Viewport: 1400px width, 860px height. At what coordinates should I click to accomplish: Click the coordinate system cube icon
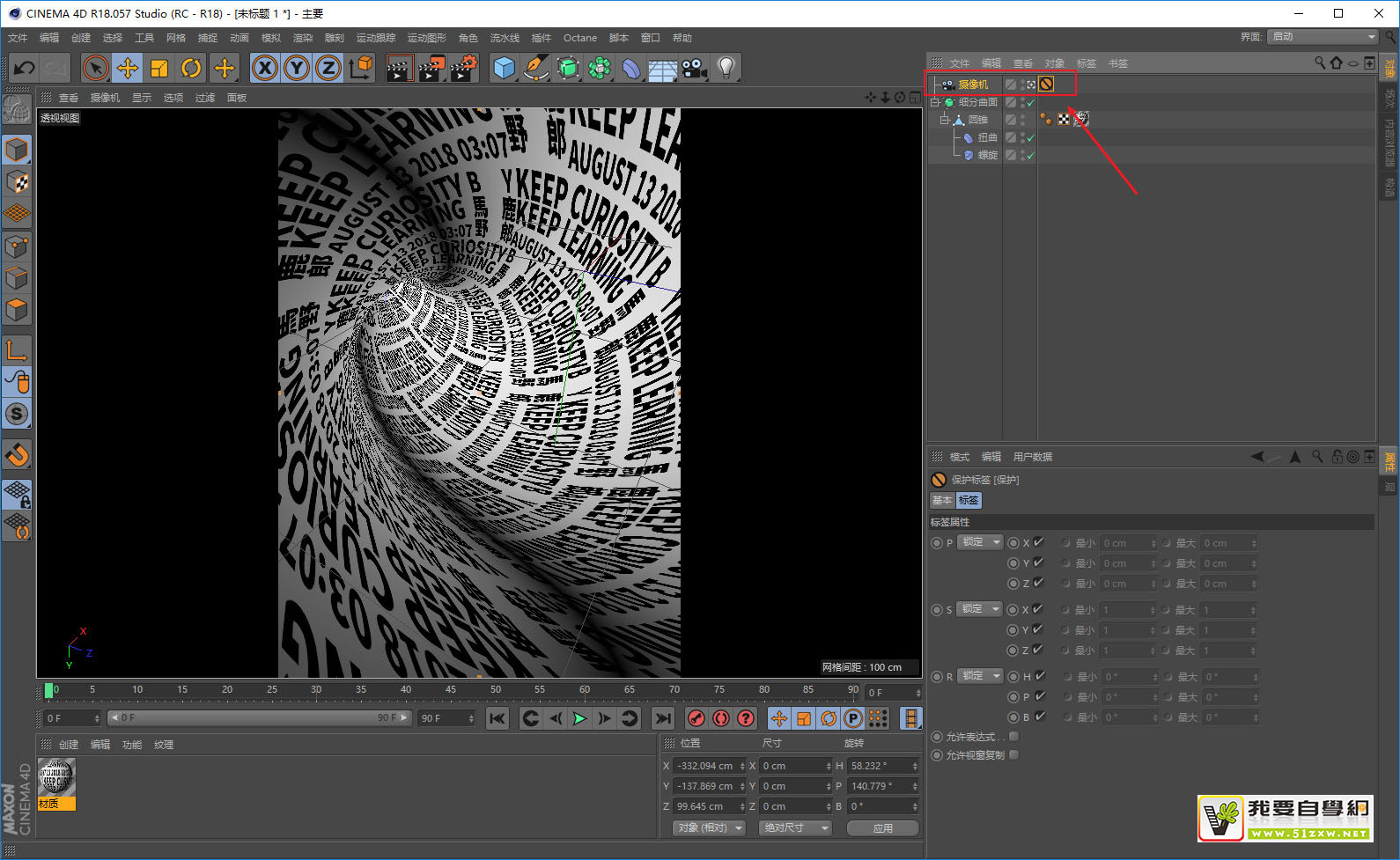point(361,68)
